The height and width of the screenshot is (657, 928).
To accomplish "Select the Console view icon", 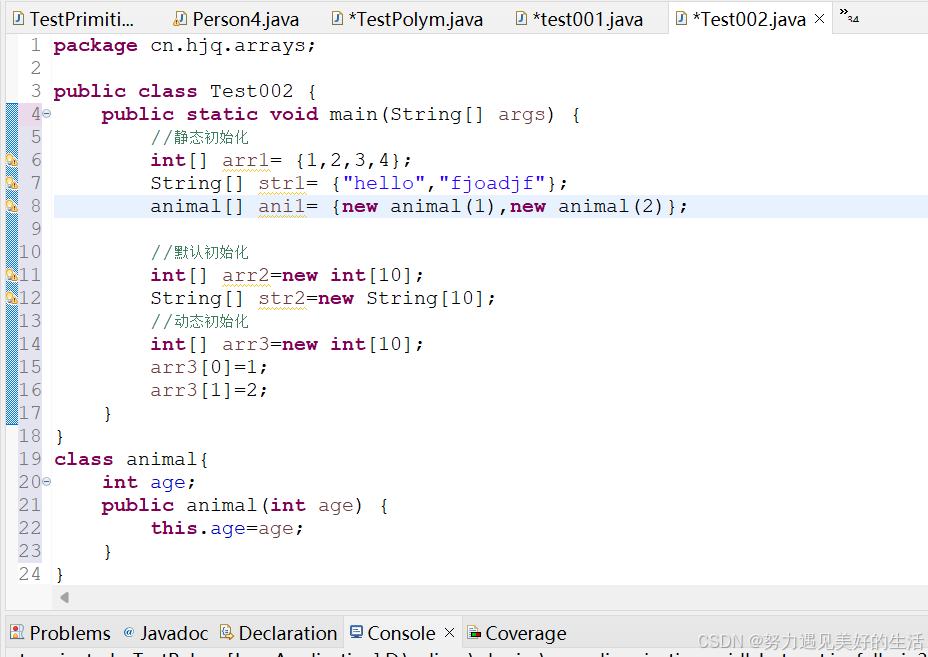I will tap(358, 633).
